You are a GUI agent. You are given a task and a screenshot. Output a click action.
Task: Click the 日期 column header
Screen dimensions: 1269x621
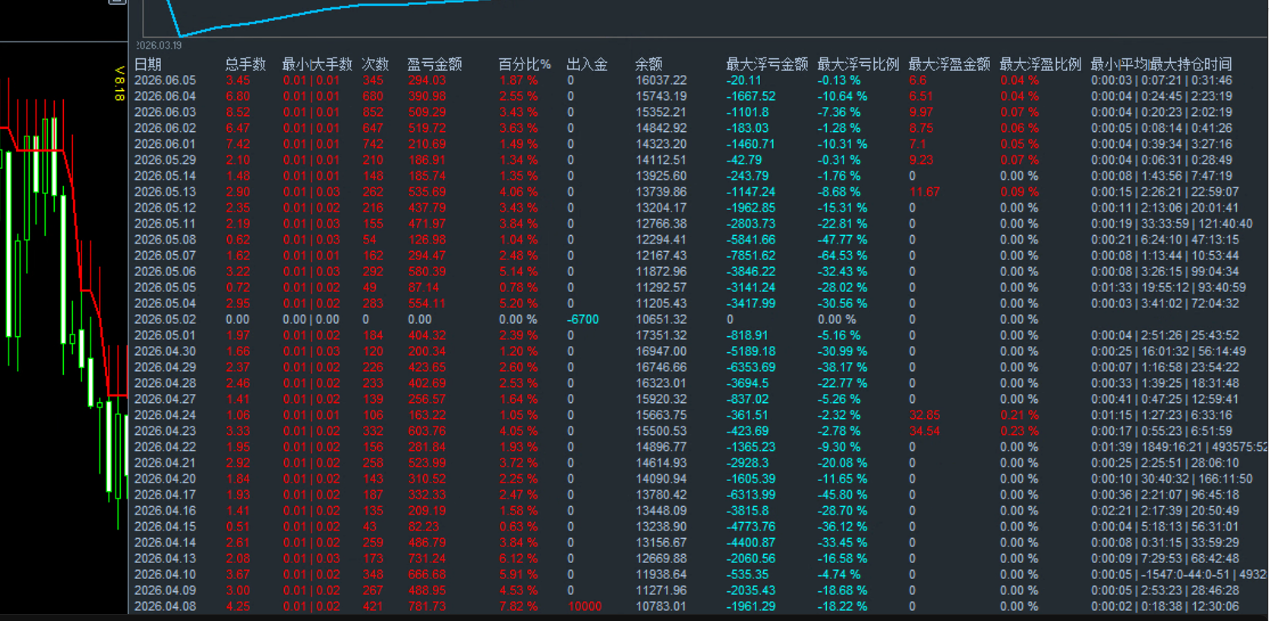tap(147, 64)
